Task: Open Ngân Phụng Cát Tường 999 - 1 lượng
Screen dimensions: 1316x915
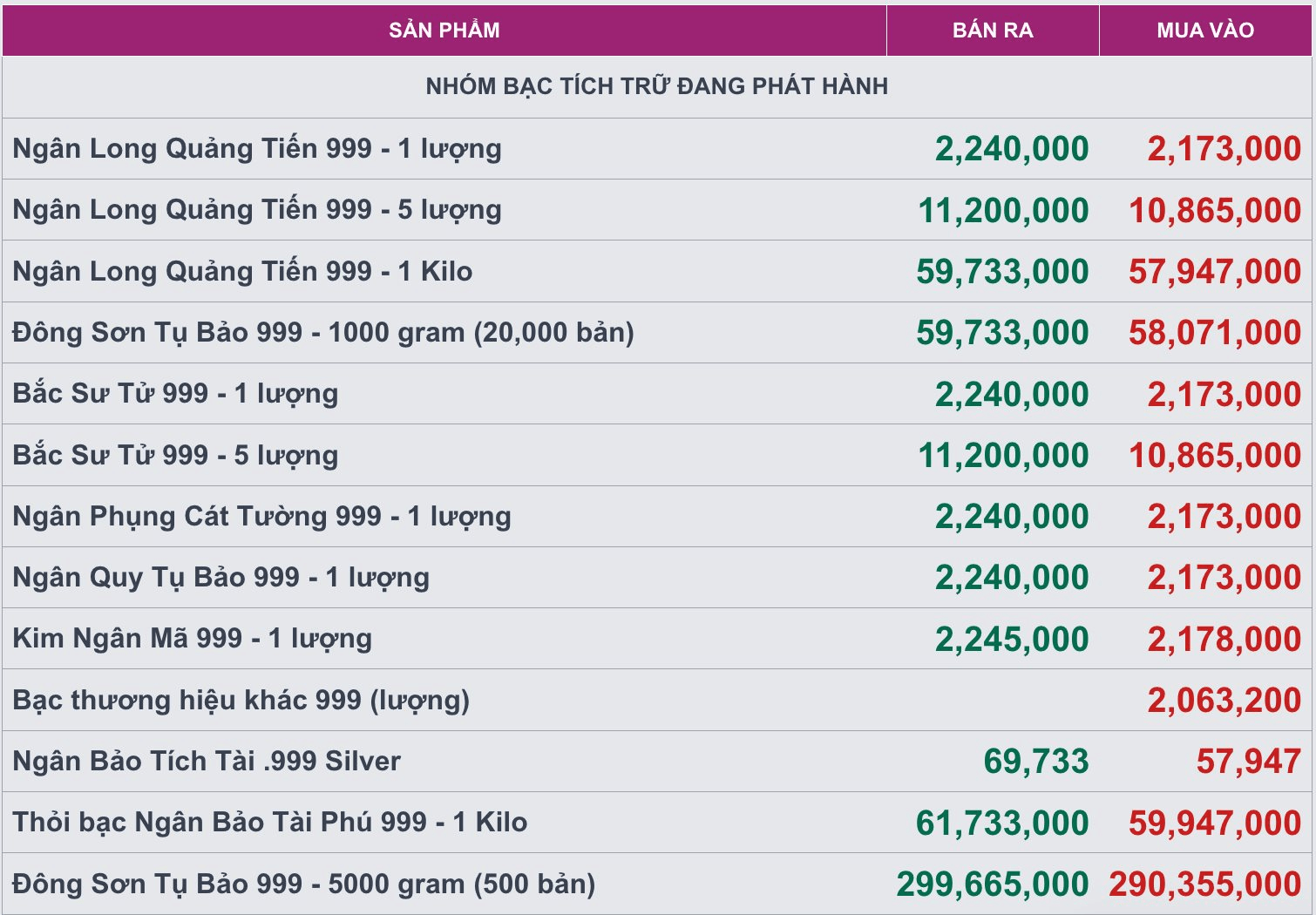Action: 261,517
